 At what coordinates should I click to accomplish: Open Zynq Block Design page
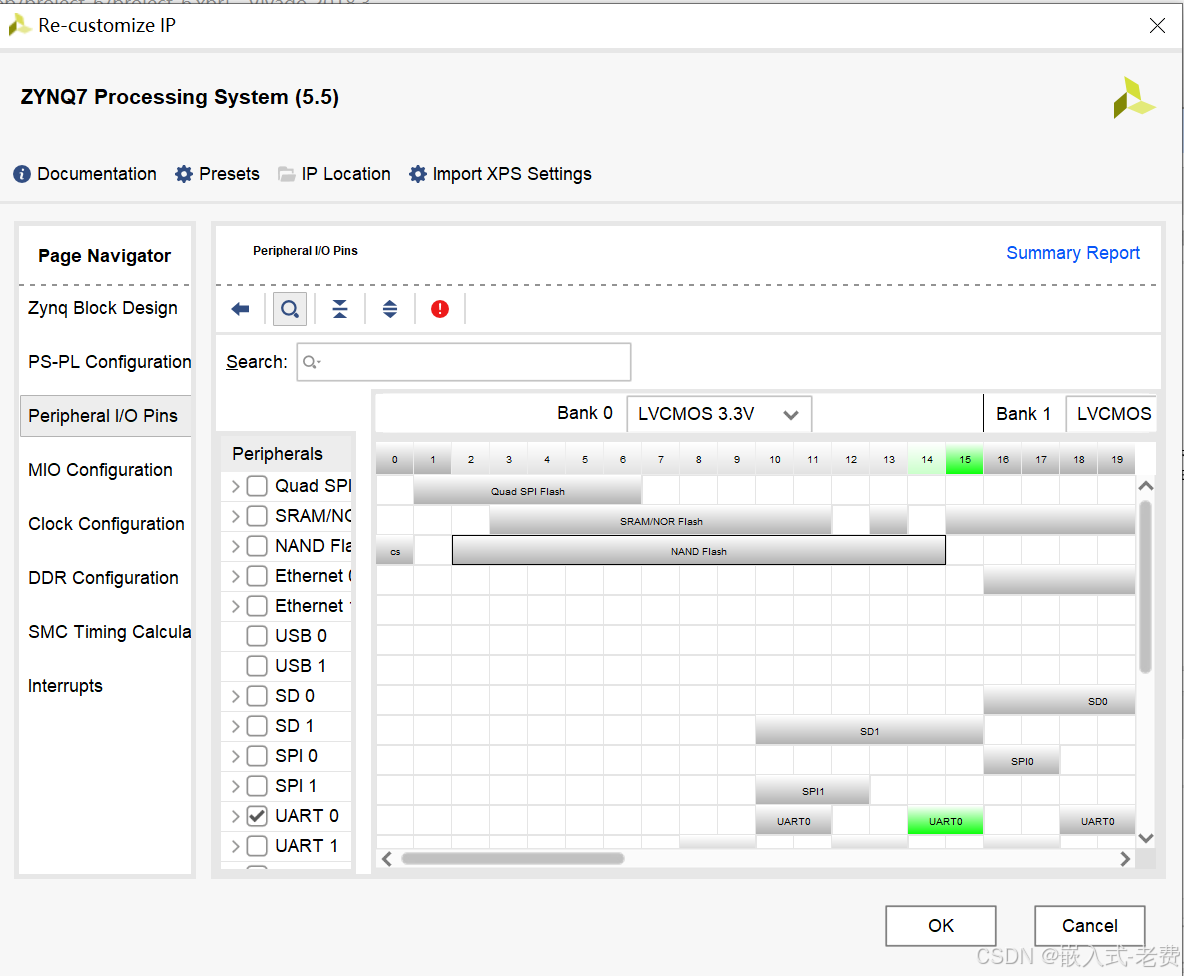click(x=103, y=308)
